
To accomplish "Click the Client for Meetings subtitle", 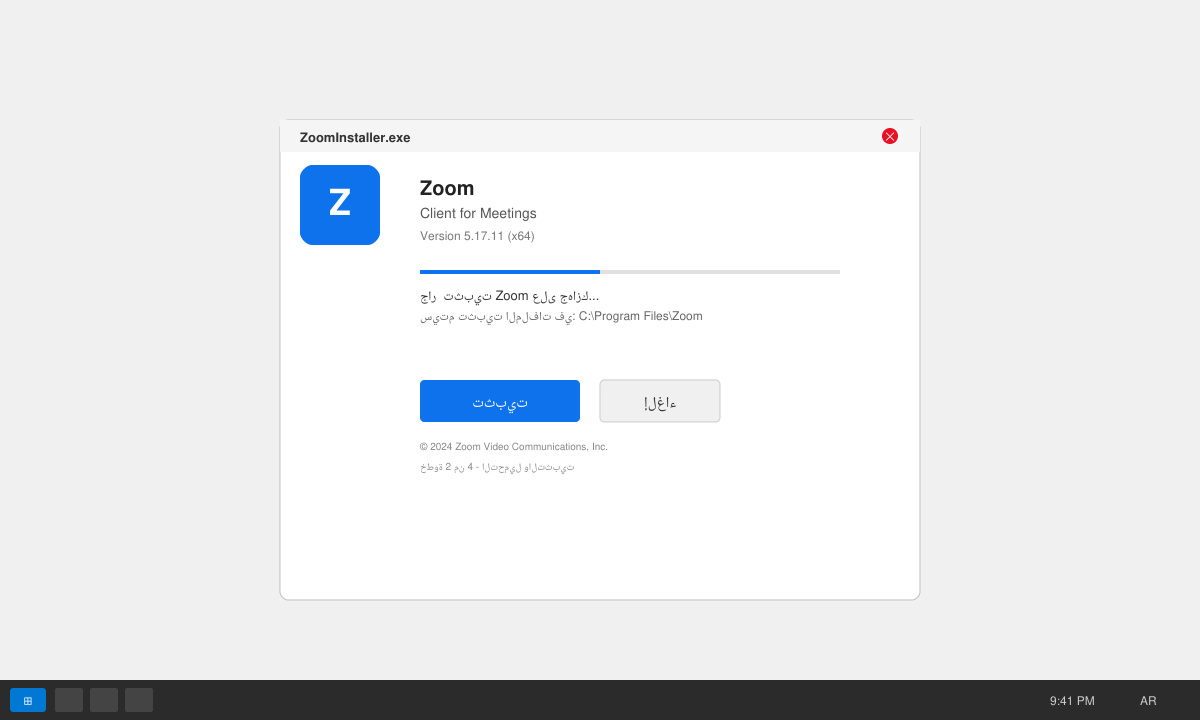I will coord(478,213).
